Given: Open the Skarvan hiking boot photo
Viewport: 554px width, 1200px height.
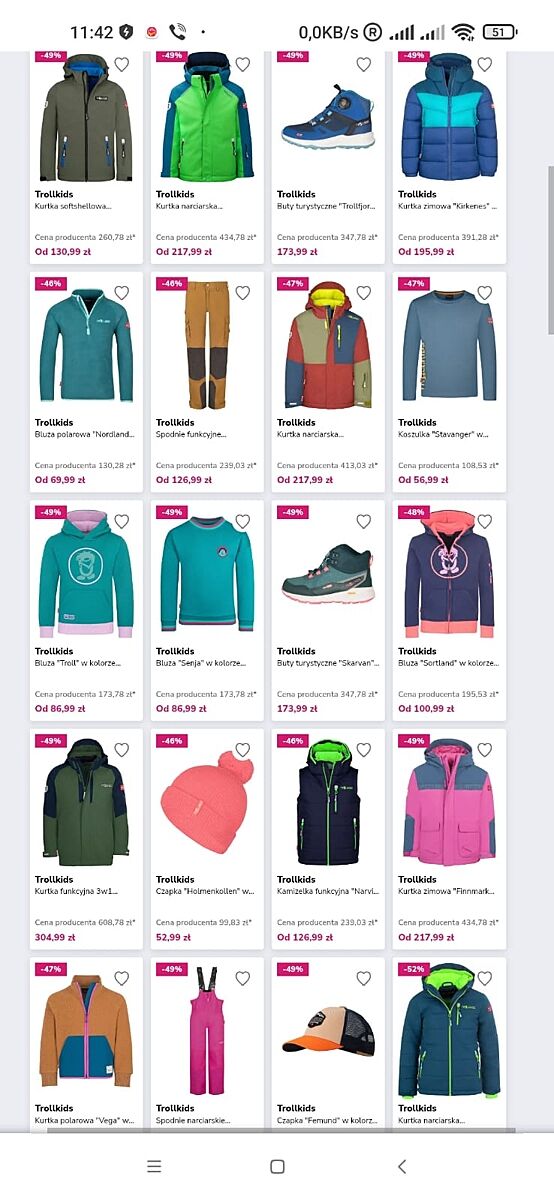Looking at the screenshot, I should pyautogui.click(x=328, y=575).
